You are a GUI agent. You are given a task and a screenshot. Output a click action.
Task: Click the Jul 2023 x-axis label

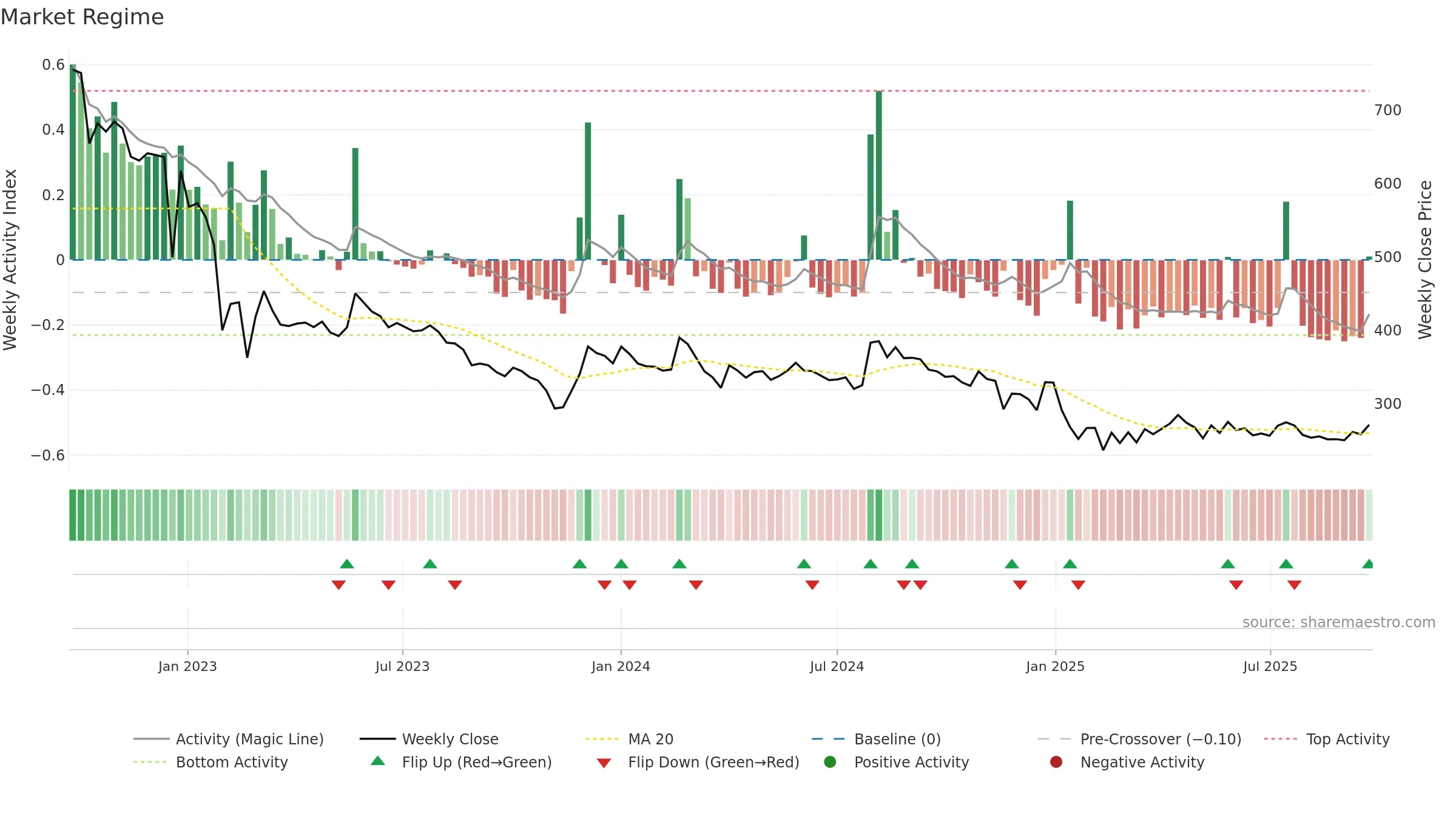tap(402, 666)
